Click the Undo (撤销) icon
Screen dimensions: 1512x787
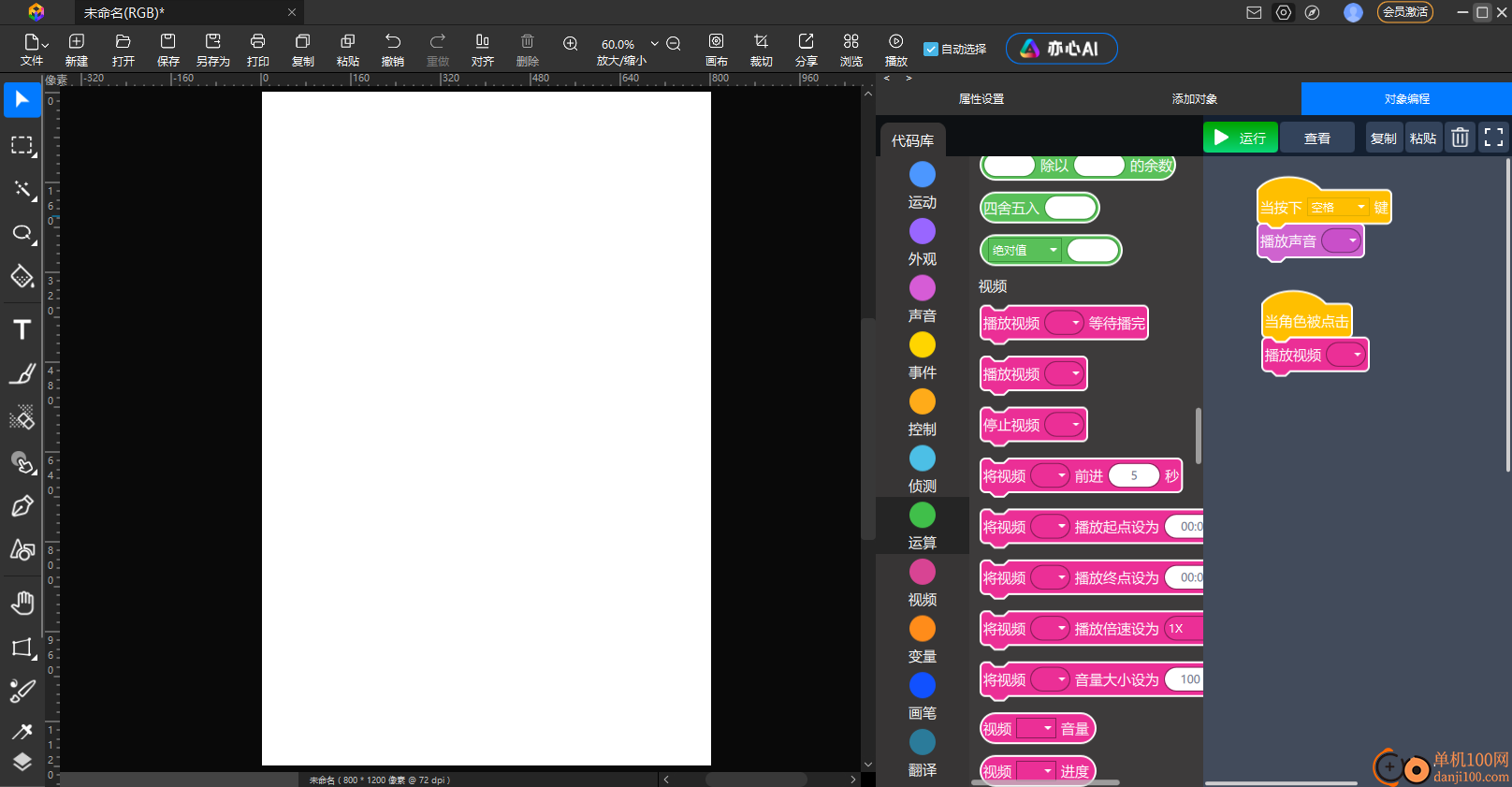click(x=393, y=49)
